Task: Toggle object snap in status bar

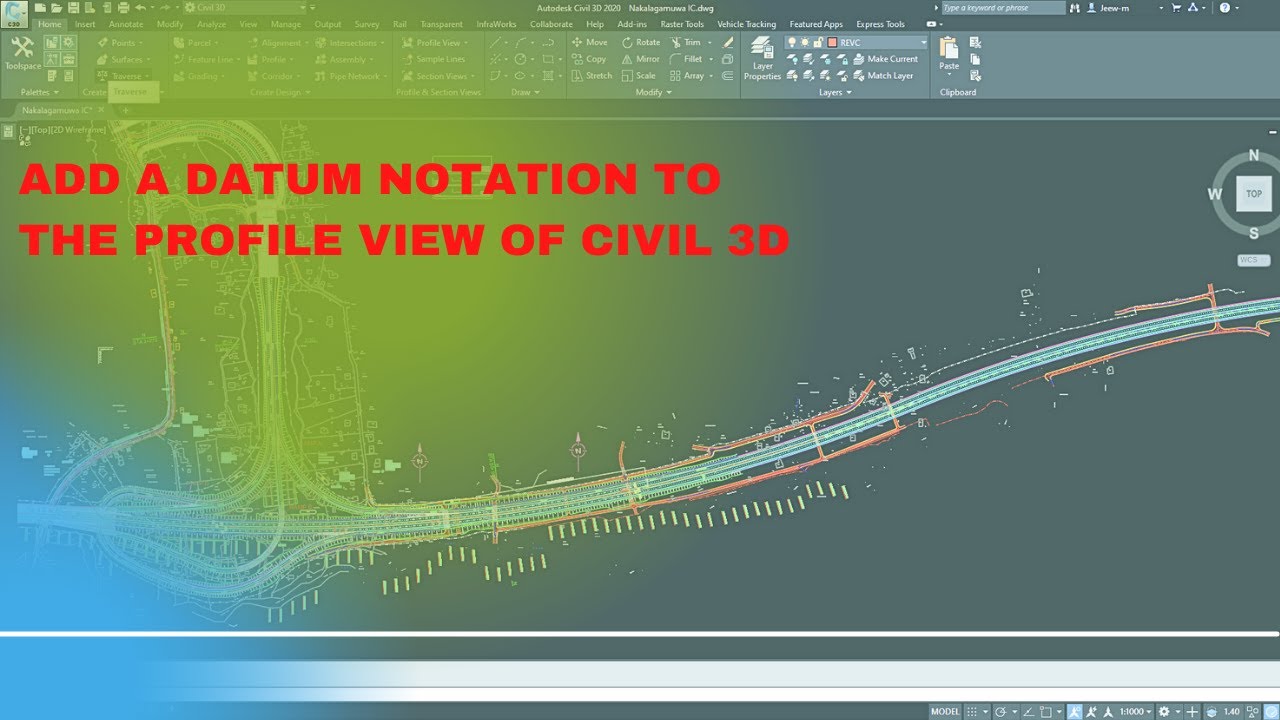Action: (1046, 711)
